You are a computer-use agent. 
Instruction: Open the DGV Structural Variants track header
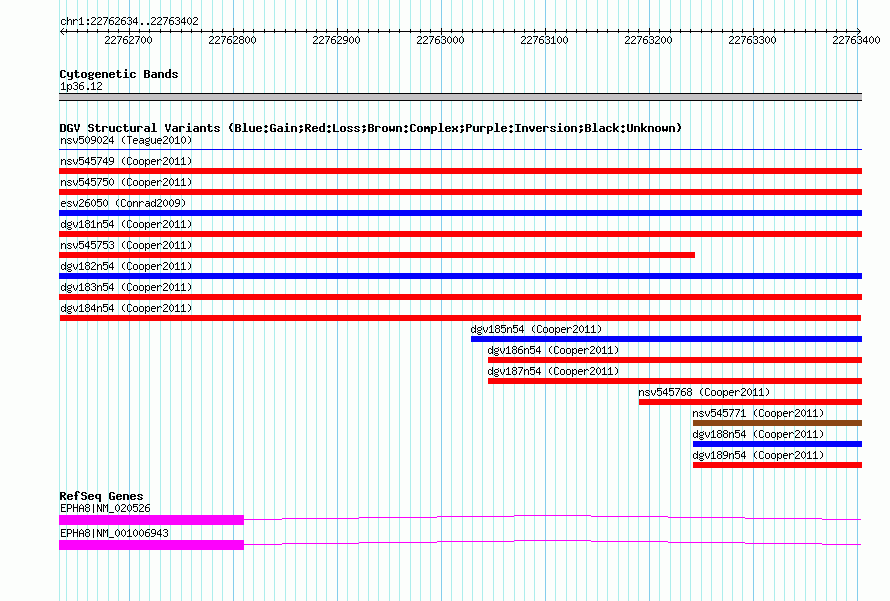click(x=370, y=128)
